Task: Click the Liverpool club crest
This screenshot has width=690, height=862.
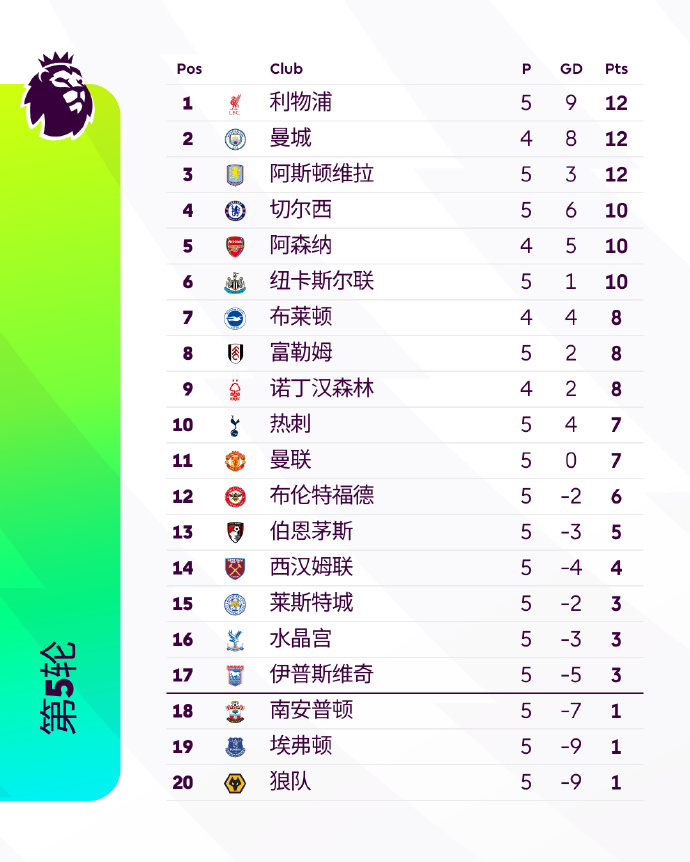Action: tap(235, 103)
